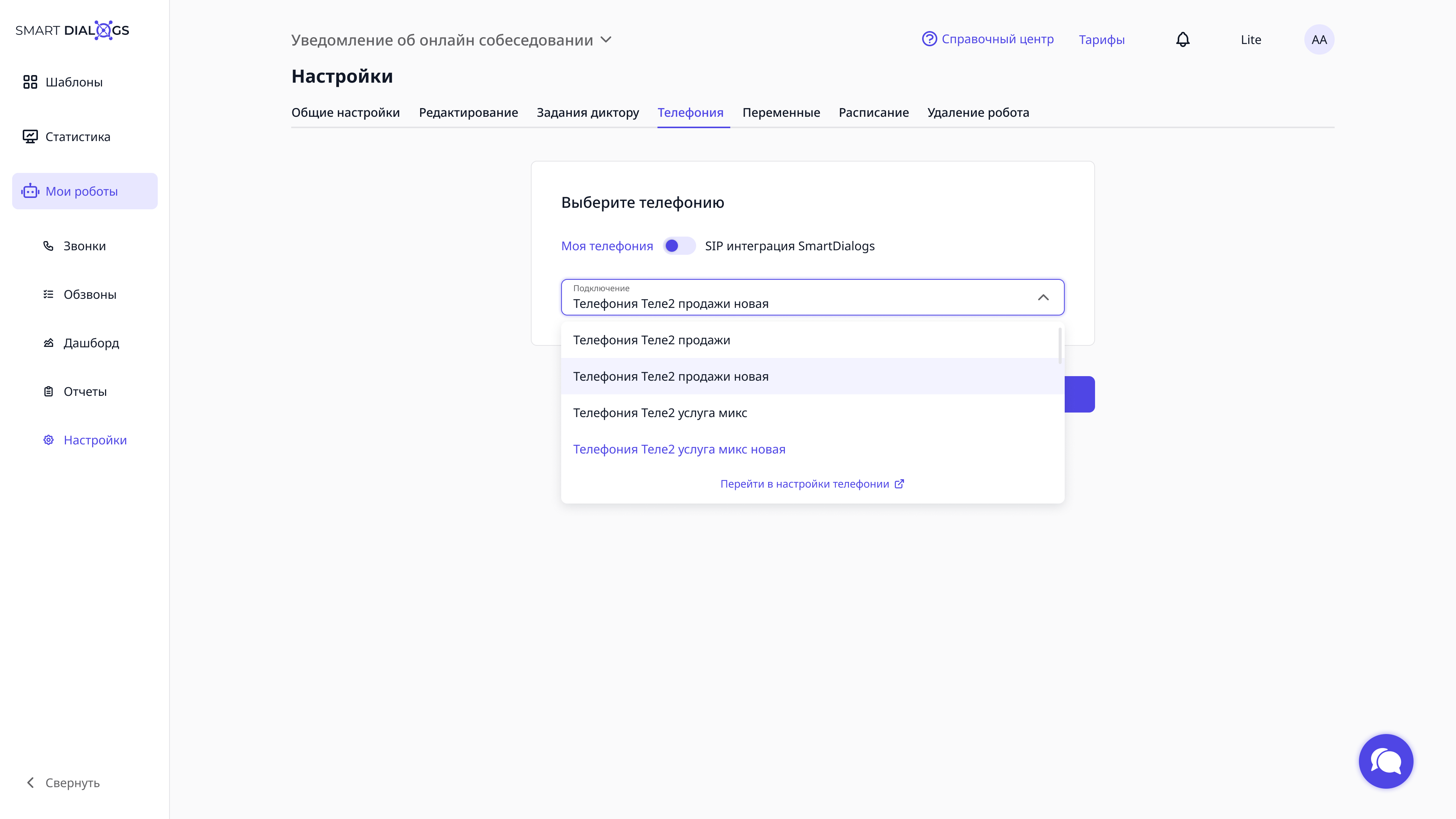Go to Расписание tab
Image resolution: width=1456 pixels, height=819 pixels.
click(874, 113)
